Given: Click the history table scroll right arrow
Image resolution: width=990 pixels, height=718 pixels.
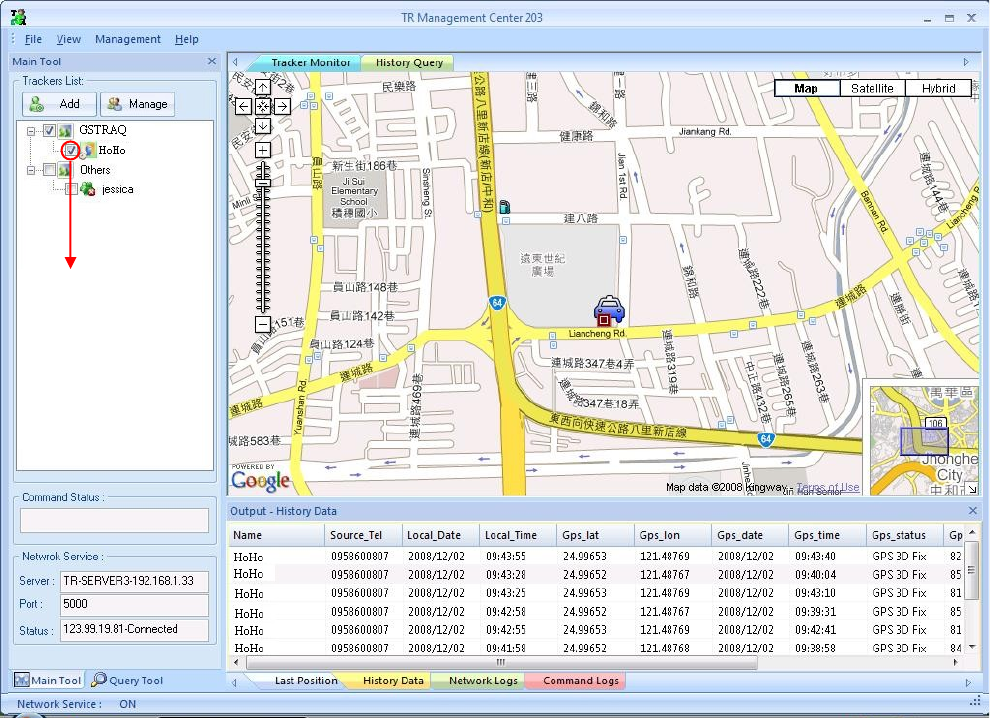Looking at the screenshot, I should tap(955, 662).
